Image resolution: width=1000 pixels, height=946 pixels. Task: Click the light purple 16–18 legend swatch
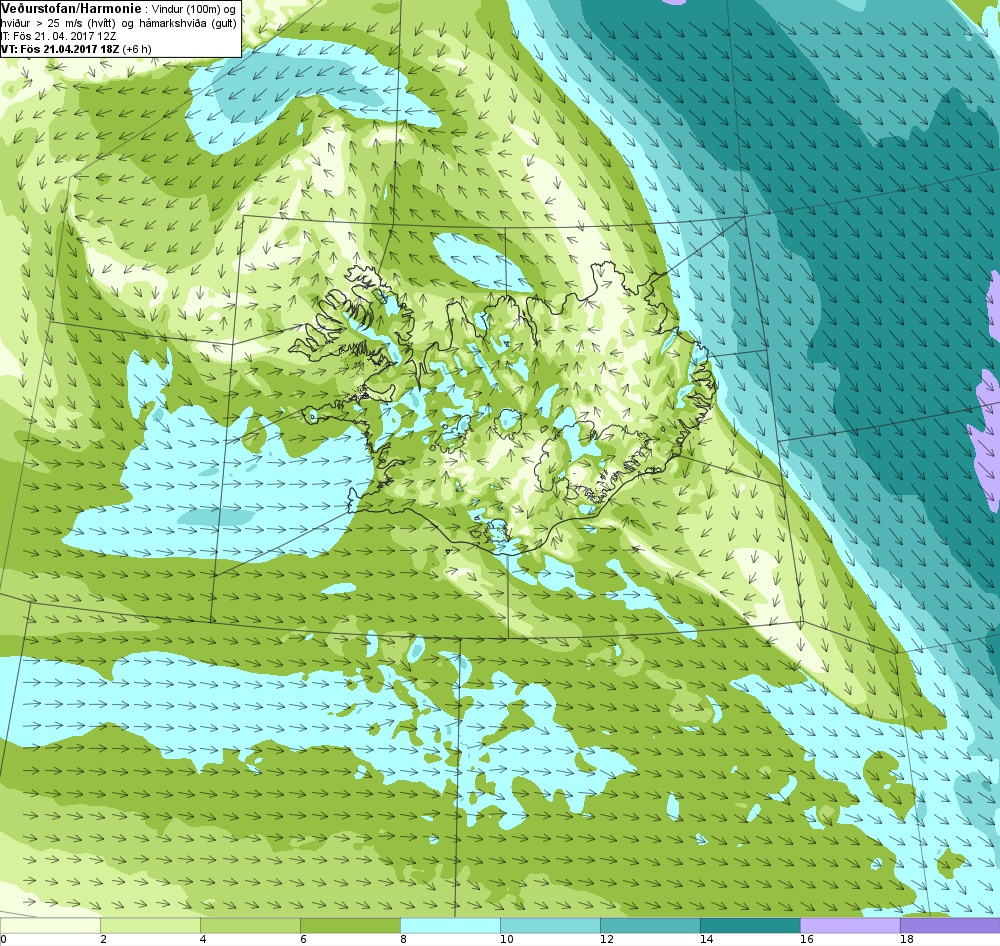[x=850, y=925]
